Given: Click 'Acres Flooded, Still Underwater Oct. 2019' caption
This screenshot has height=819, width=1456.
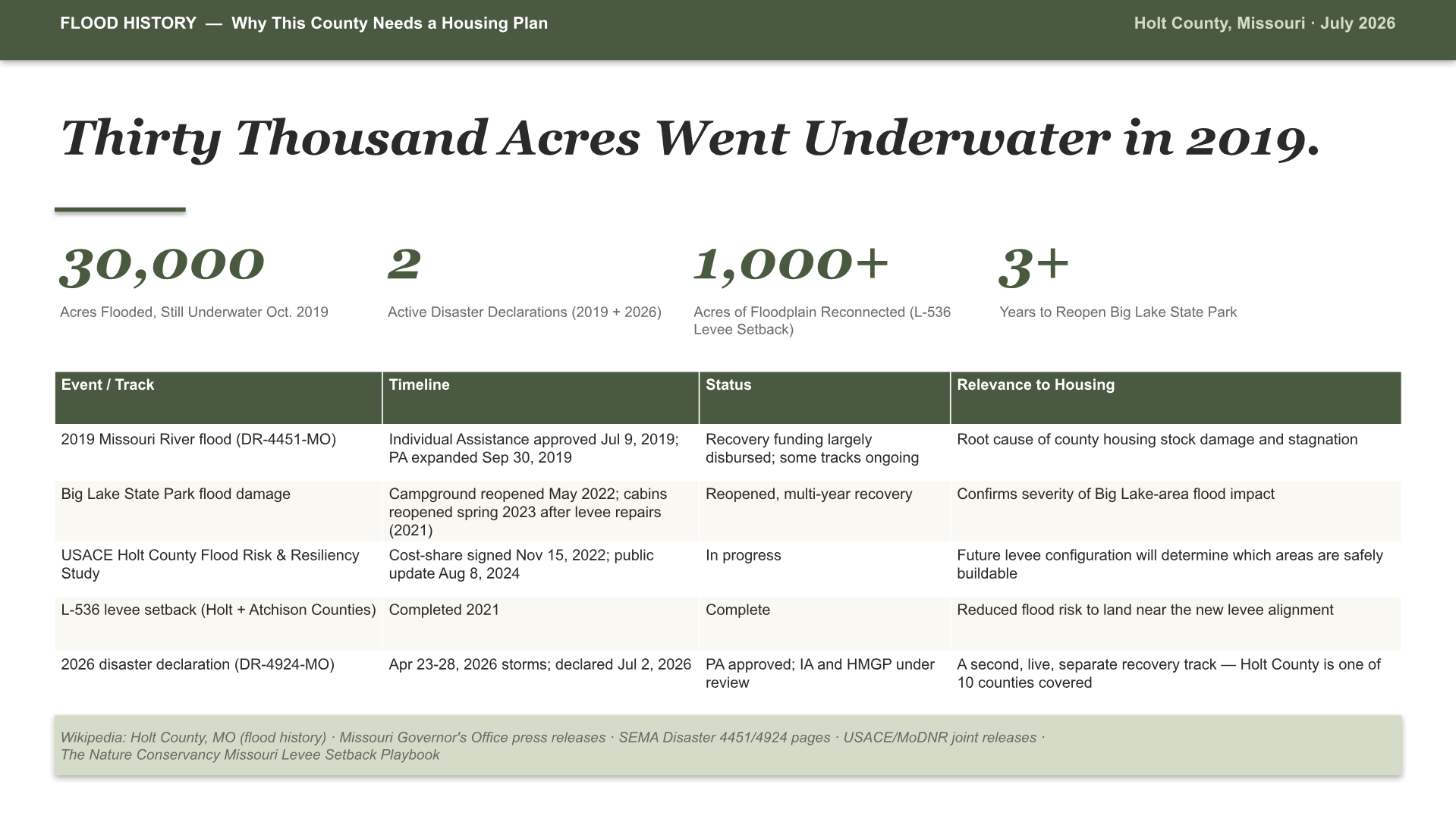Looking at the screenshot, I should [x=194, y=312].
